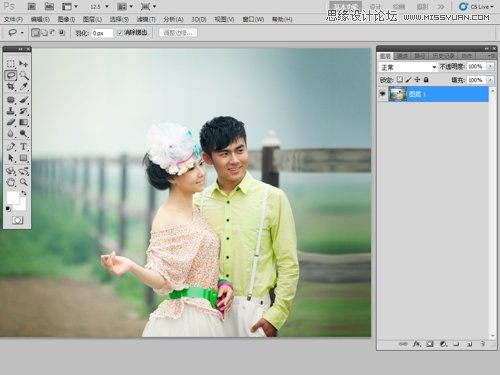500x375 pixels.
Task: Open the CS Live dropdown
Action: (x=476, y=7)
